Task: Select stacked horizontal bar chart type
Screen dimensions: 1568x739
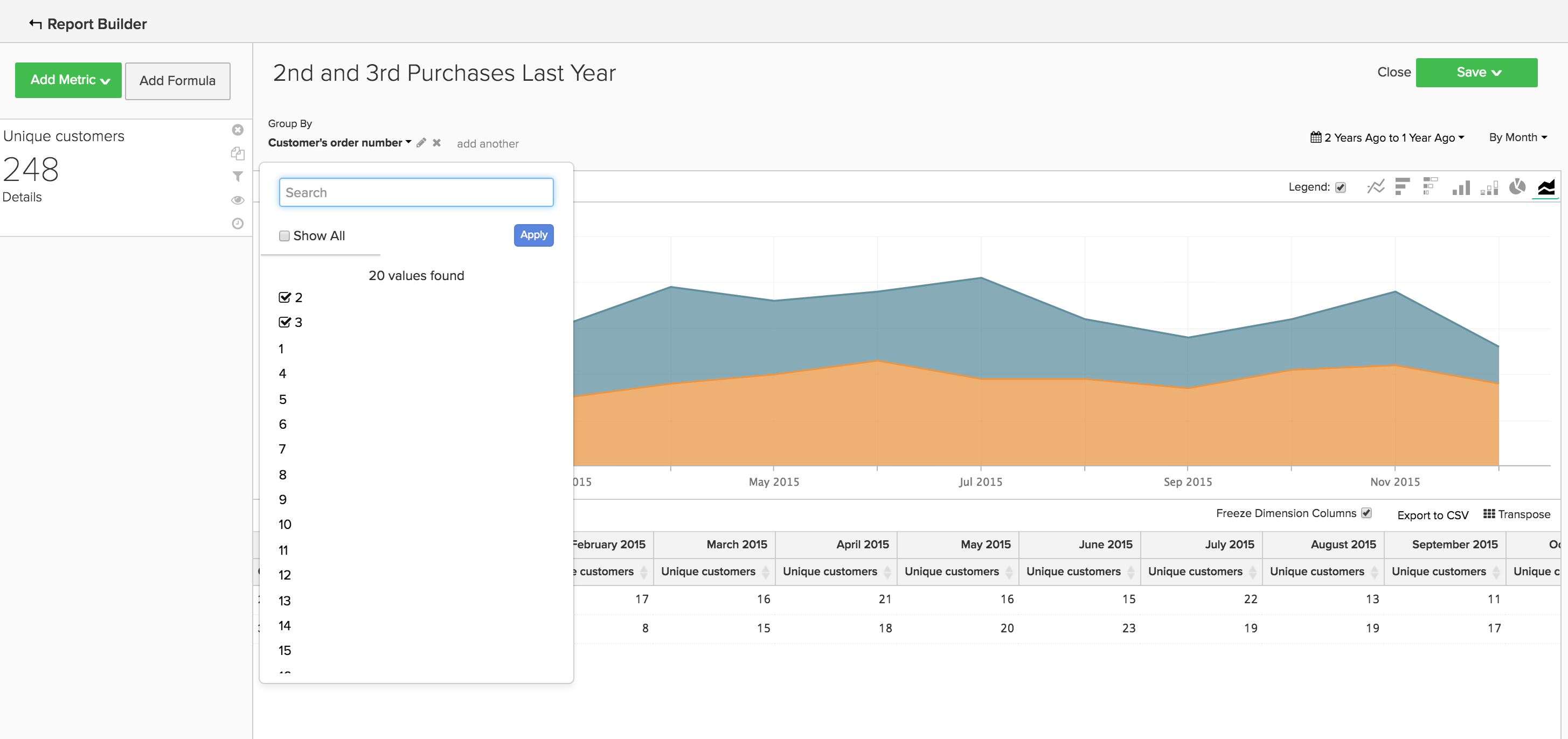Action: coord(1430,187)
